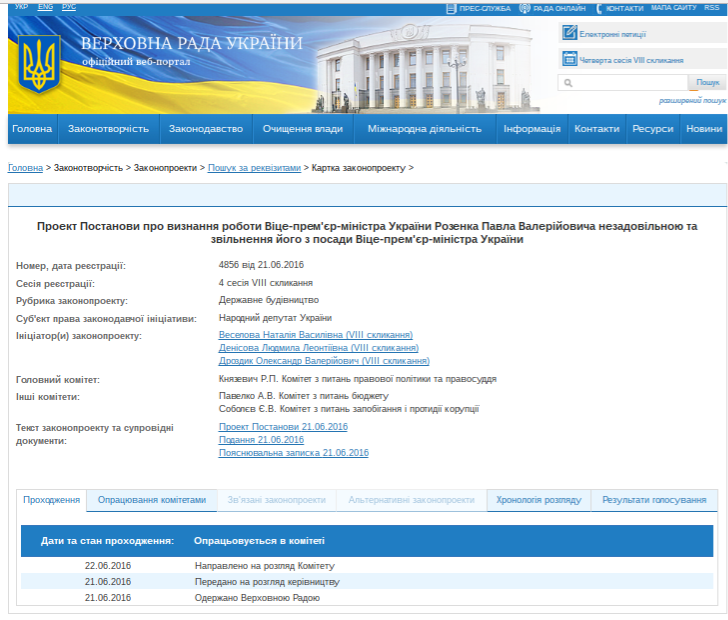Click Князевич Р.П. main committee text
Viewport: 728px width, 620px height.
358,379
